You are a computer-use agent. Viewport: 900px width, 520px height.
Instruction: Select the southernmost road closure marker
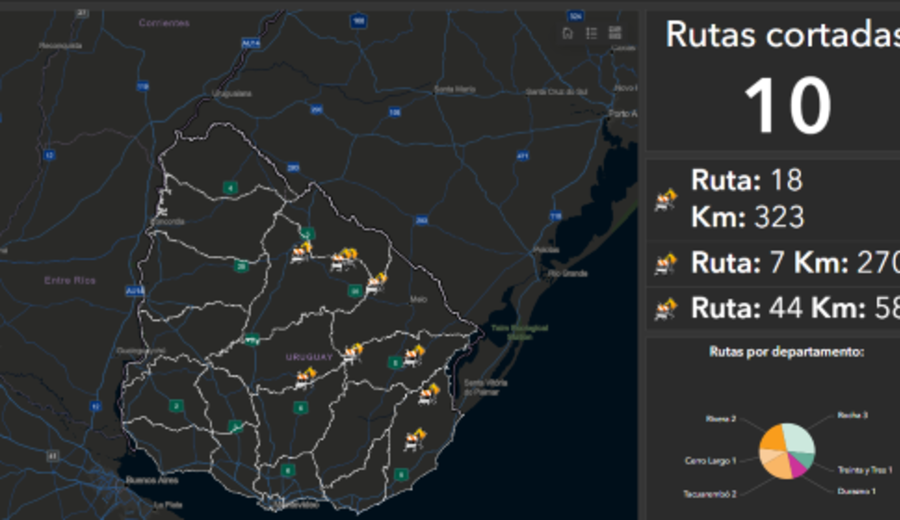coord(416,438)
